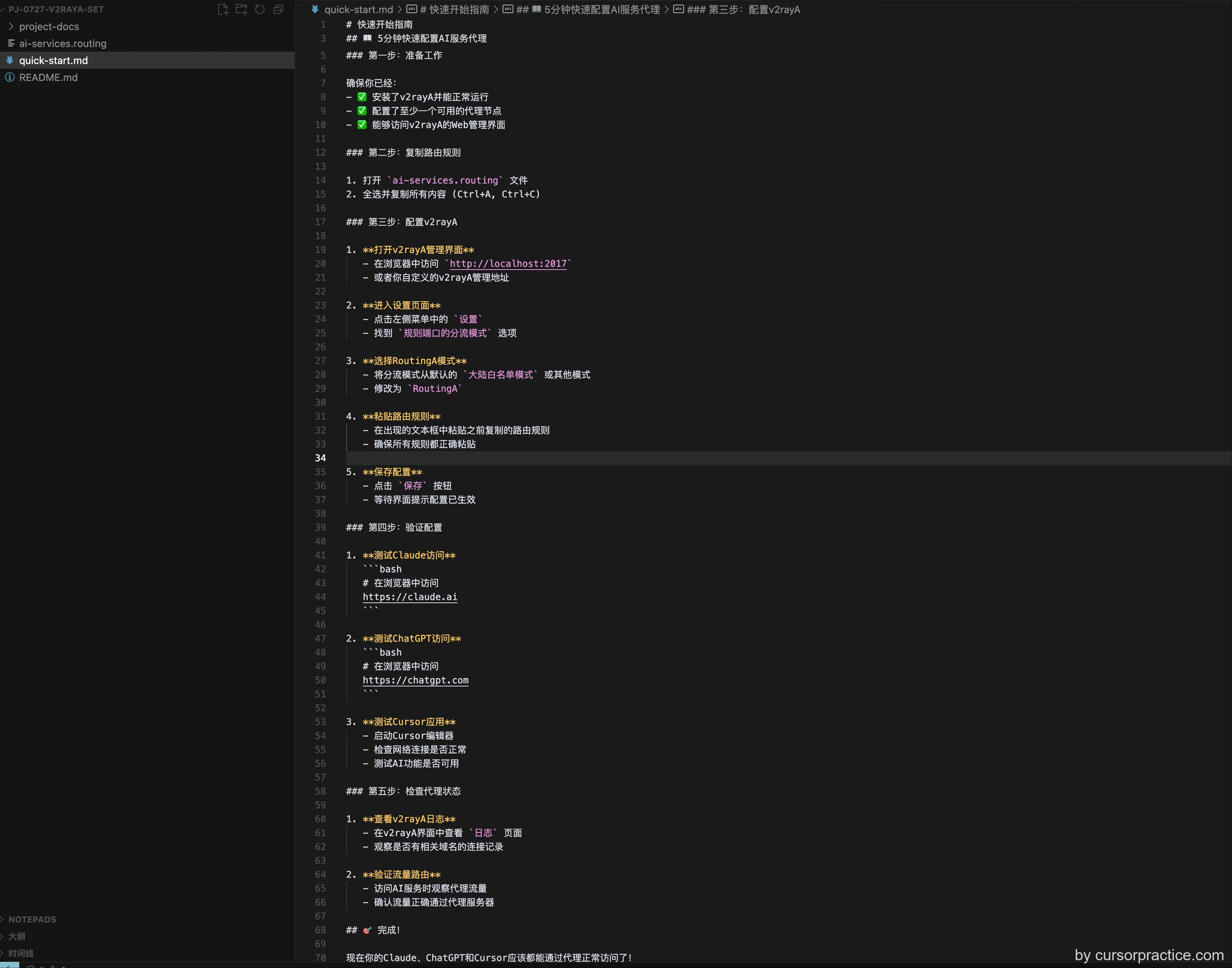Screen dimensions: 1232x968
Task: Click the '**选择RoutingA模式**' bold text
Action: (x=415, y=361)
